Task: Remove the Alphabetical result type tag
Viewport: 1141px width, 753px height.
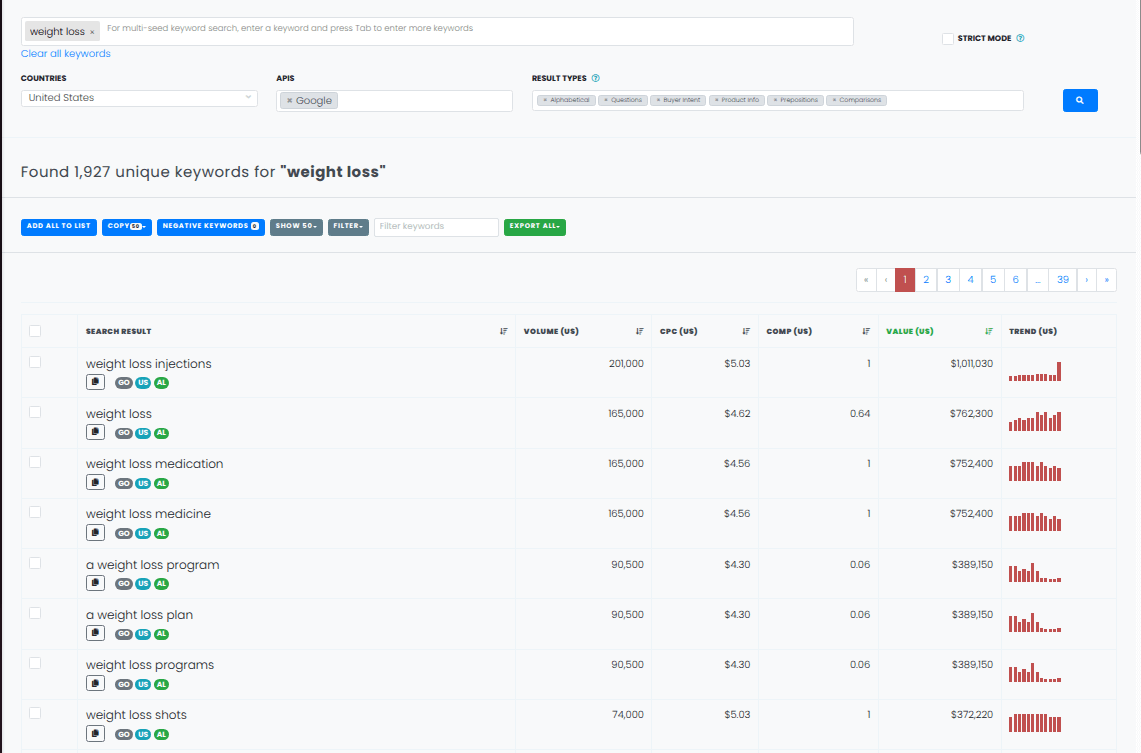Action: coord(545,100)
